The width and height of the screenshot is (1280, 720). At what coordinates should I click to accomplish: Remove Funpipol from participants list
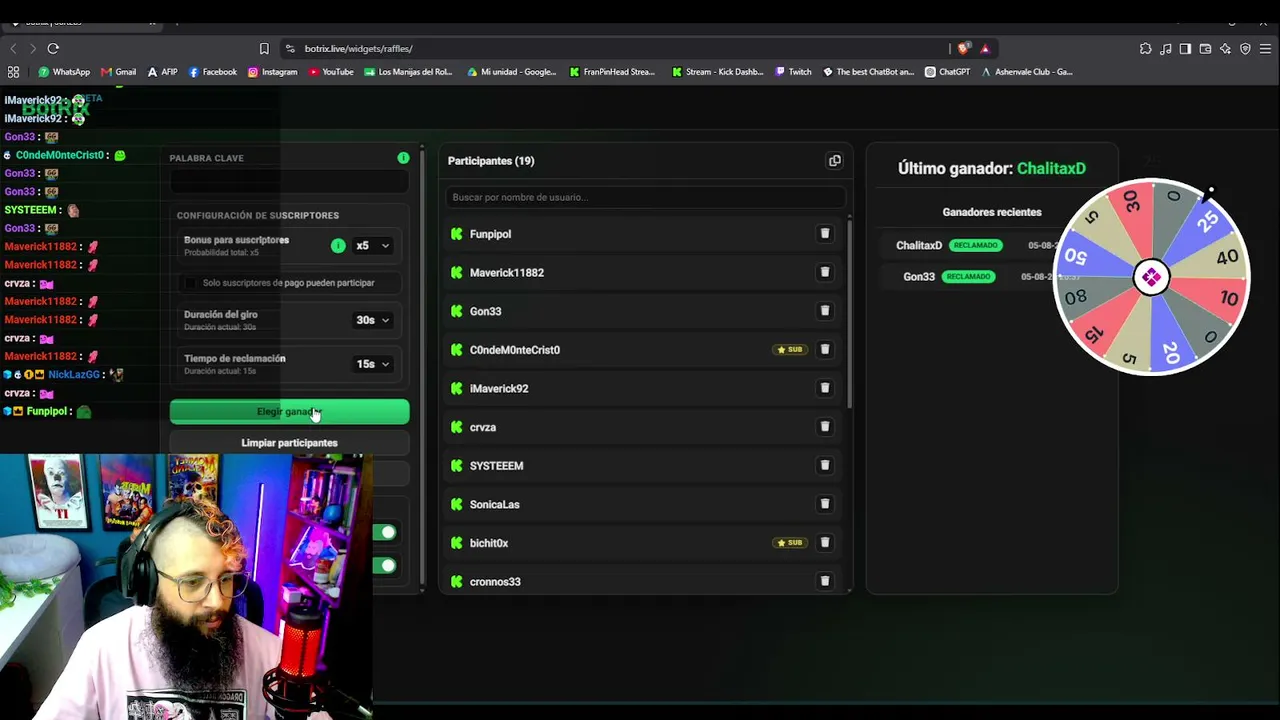point(825,234)
